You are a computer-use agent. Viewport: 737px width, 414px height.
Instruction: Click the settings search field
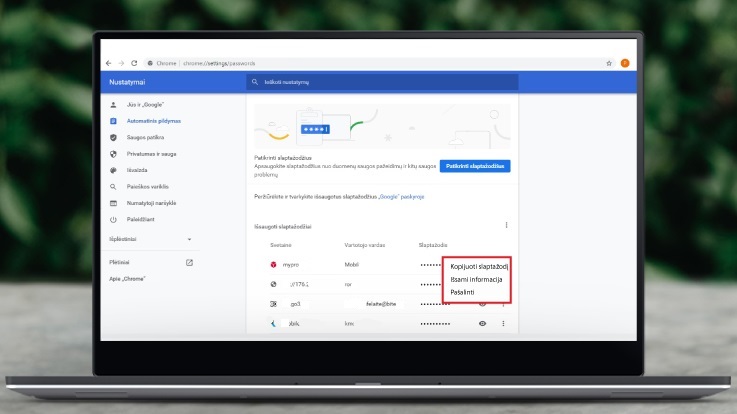click(380, 83)
